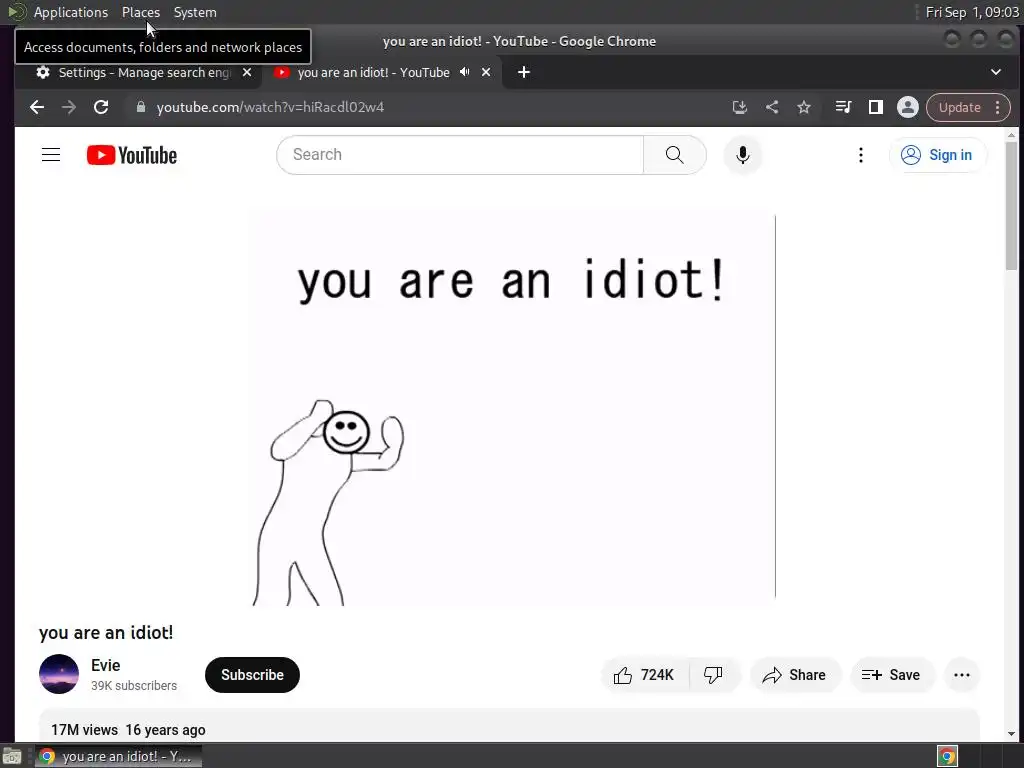This screenshot has height=768, width=1024.
Task: Open Evie's channel avatar
Action: pos(59,674)
